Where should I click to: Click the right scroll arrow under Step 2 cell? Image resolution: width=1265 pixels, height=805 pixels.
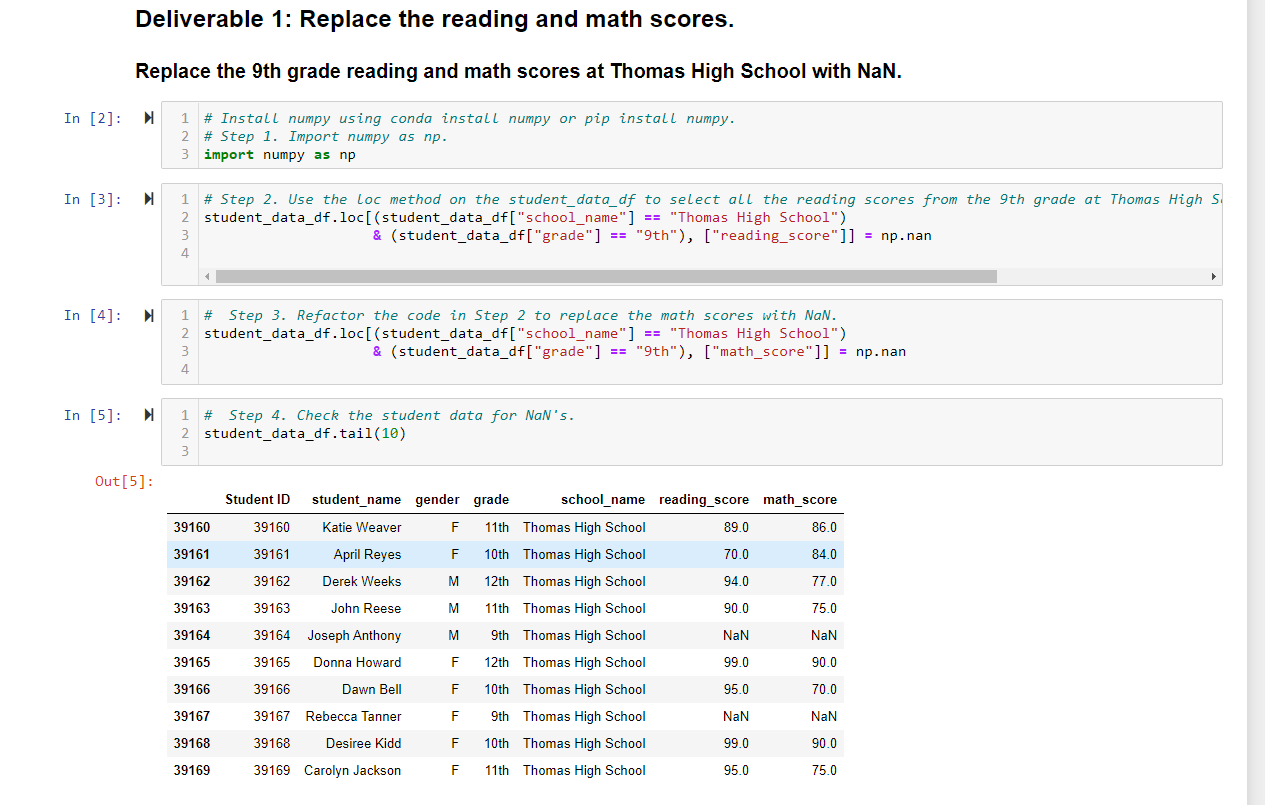1213,277
